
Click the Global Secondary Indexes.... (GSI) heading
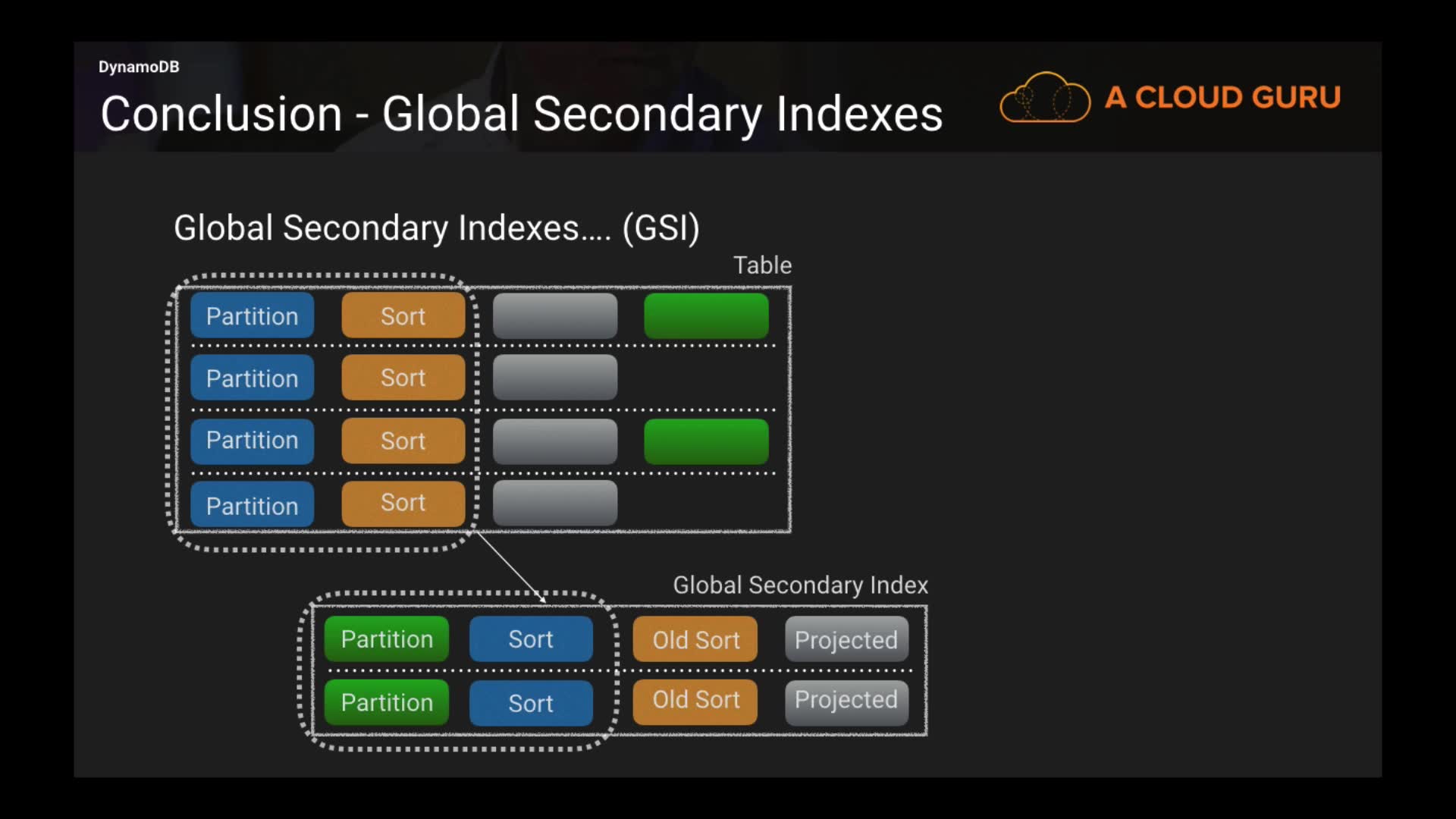[436, 228]
